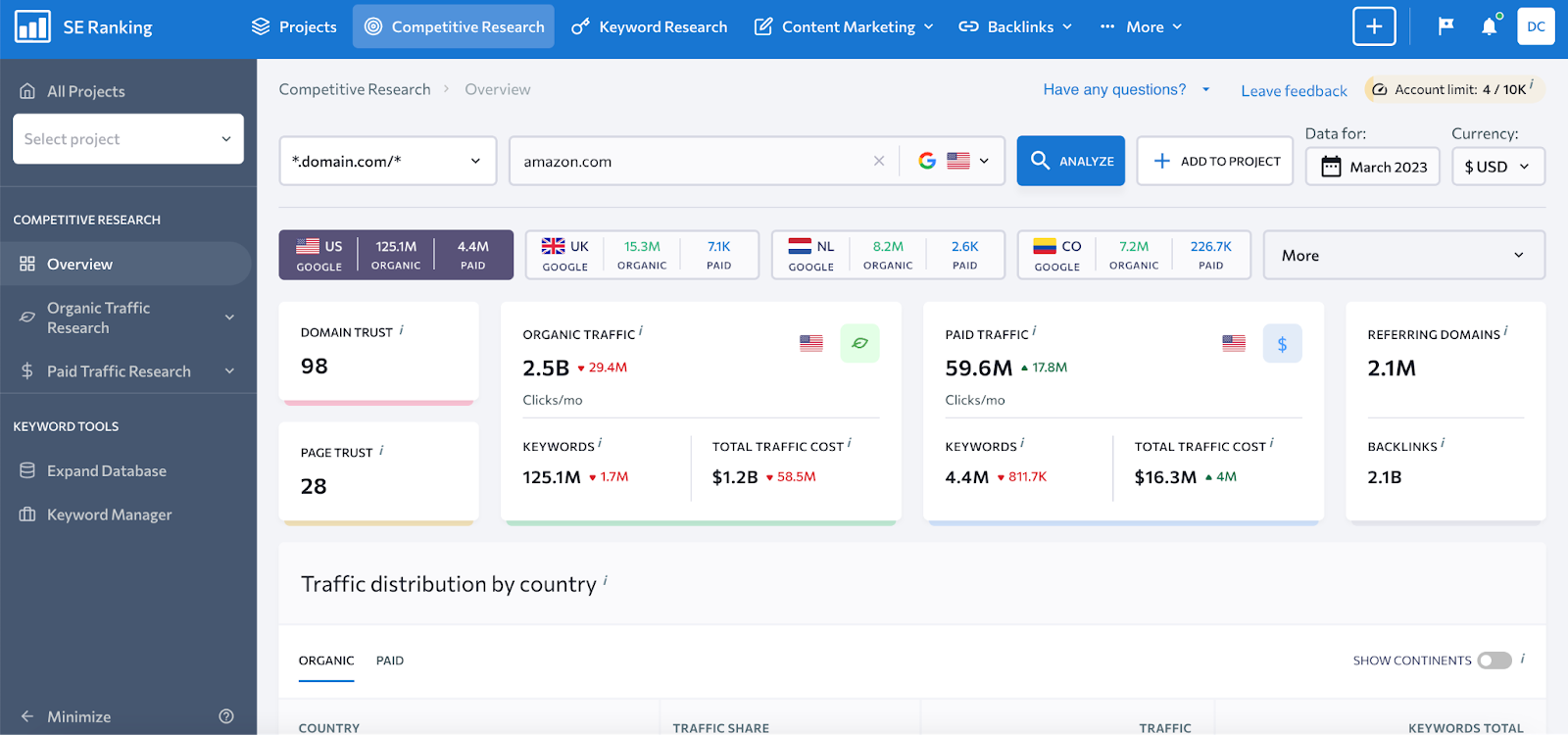Viewport: 1568px width, 735px height.
Task: Open the Google US search engine selector
Action: click(x=954, y=161)
